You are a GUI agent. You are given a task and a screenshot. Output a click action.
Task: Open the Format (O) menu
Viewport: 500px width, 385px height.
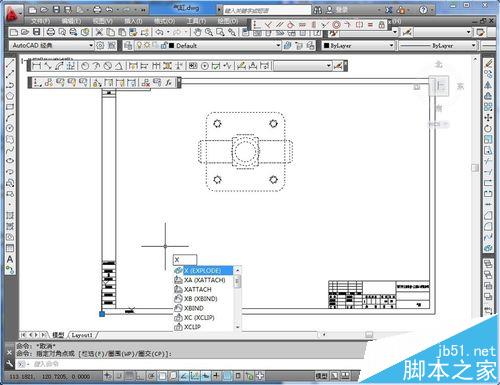[x=164, y=21]
